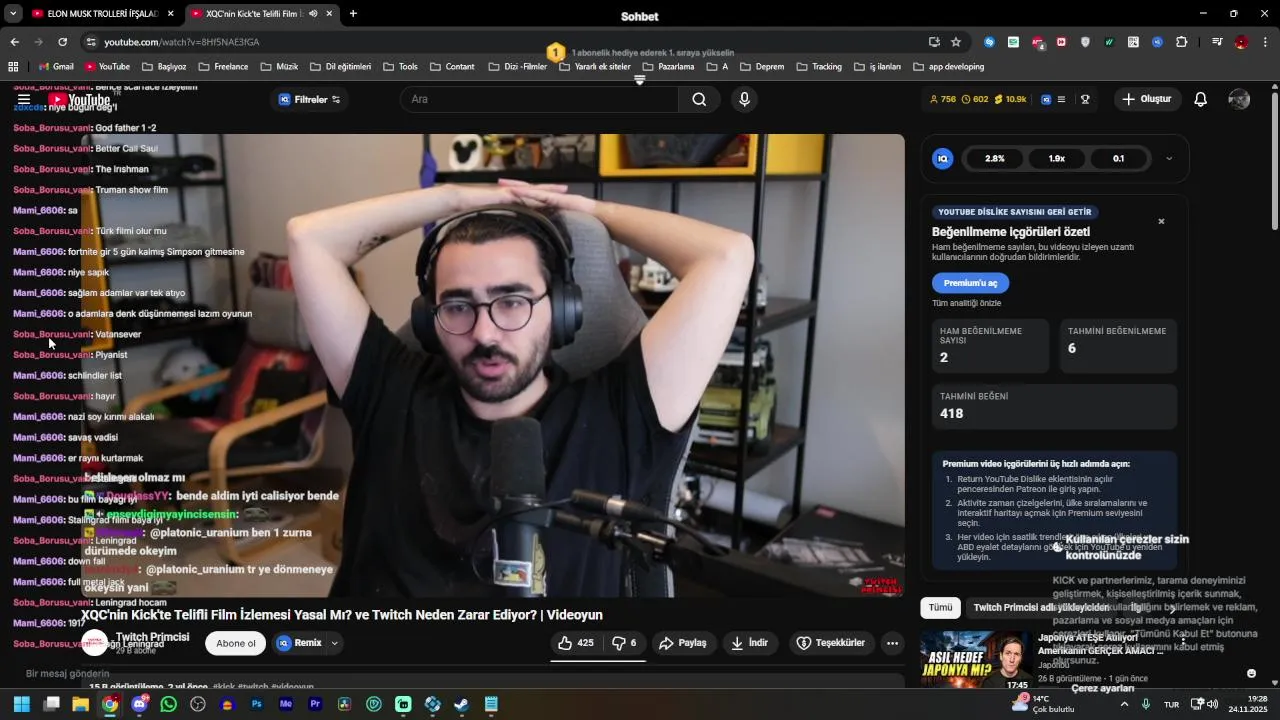The width and height of the screenshot is (1280, 720).
Task: Open Steam from the taskbar
Action: [x=461, y=704]
